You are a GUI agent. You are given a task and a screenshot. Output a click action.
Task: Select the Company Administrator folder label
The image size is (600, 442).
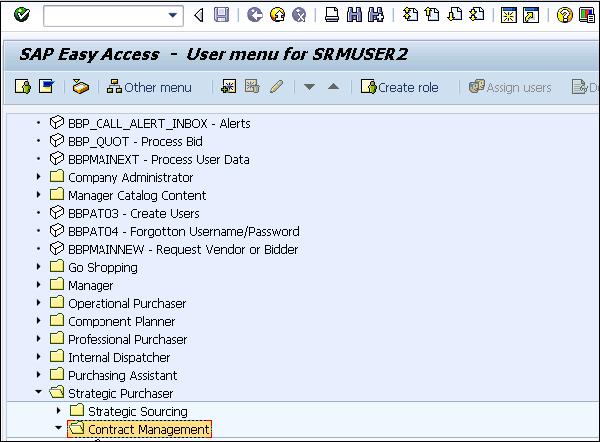(130, 178)
